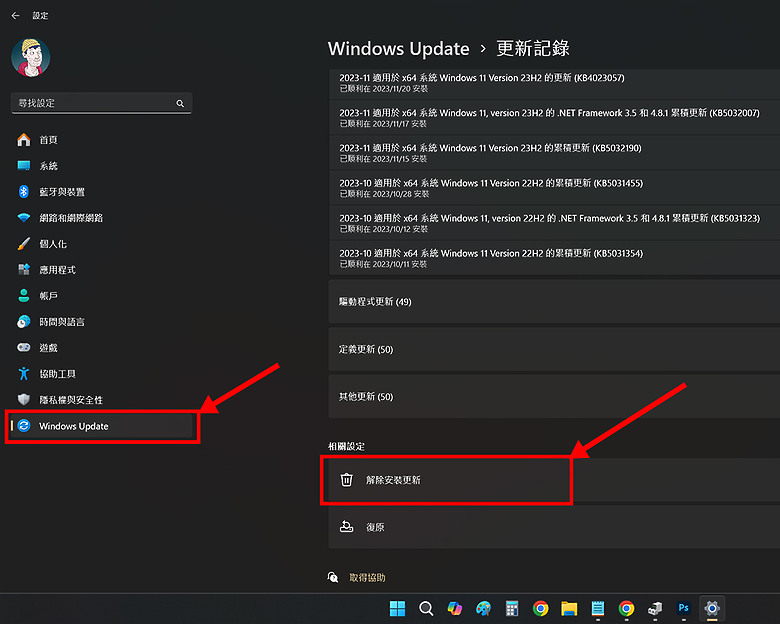The height and width of the screenshot is (624, 780).
Task: Open 隱私權與安全性 settings
Action: click(101, 400)
